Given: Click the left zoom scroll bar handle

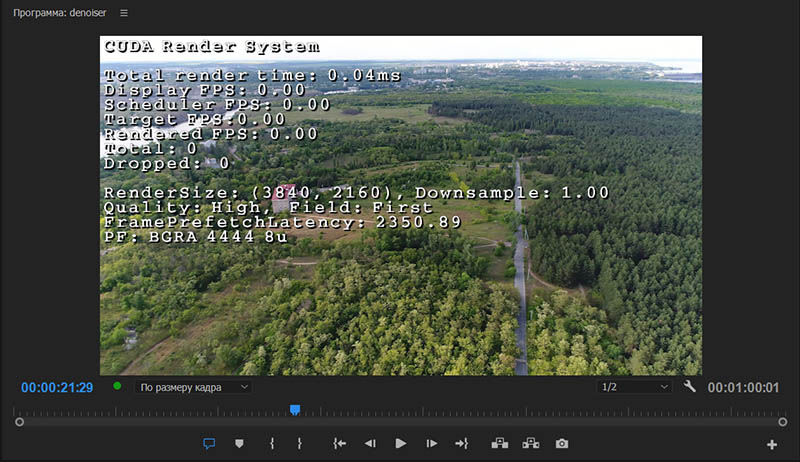Looking at the screenshot, I should point(19,422).
